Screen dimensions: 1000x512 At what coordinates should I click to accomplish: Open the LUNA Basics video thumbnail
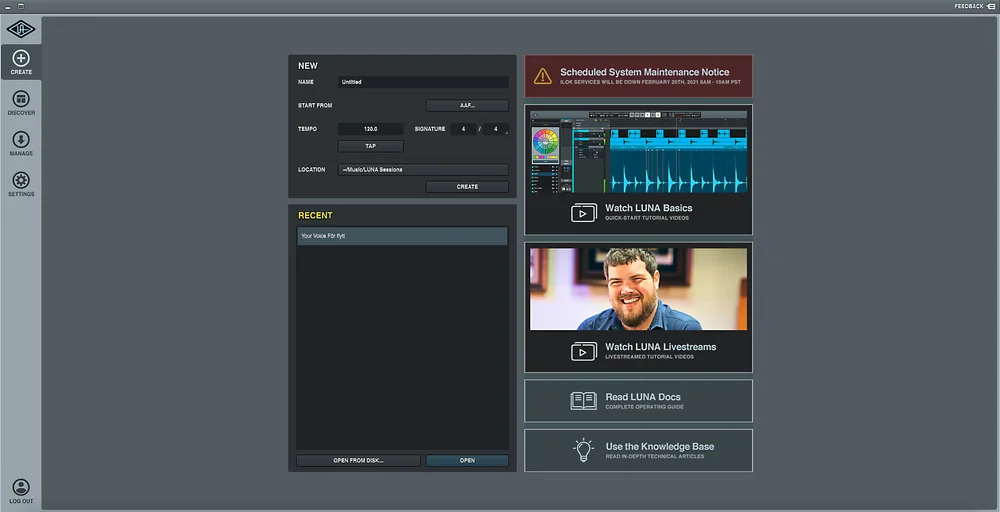(638, 152)
